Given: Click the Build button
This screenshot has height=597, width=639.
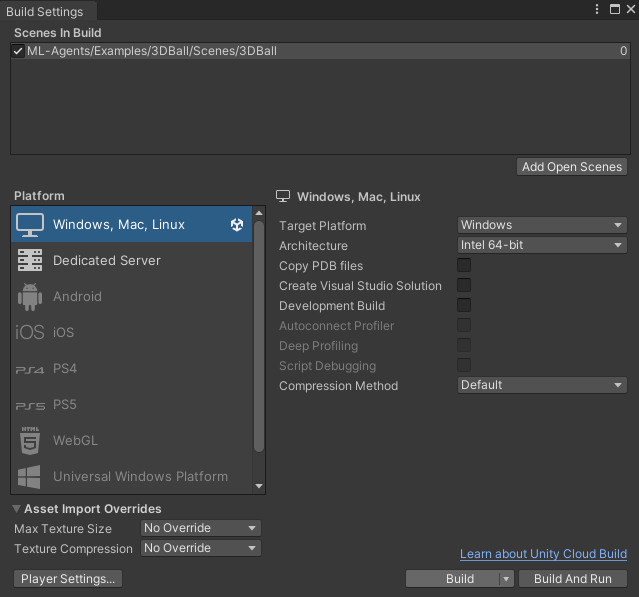Looking at the screenshot, I should [x=460, y=579].
